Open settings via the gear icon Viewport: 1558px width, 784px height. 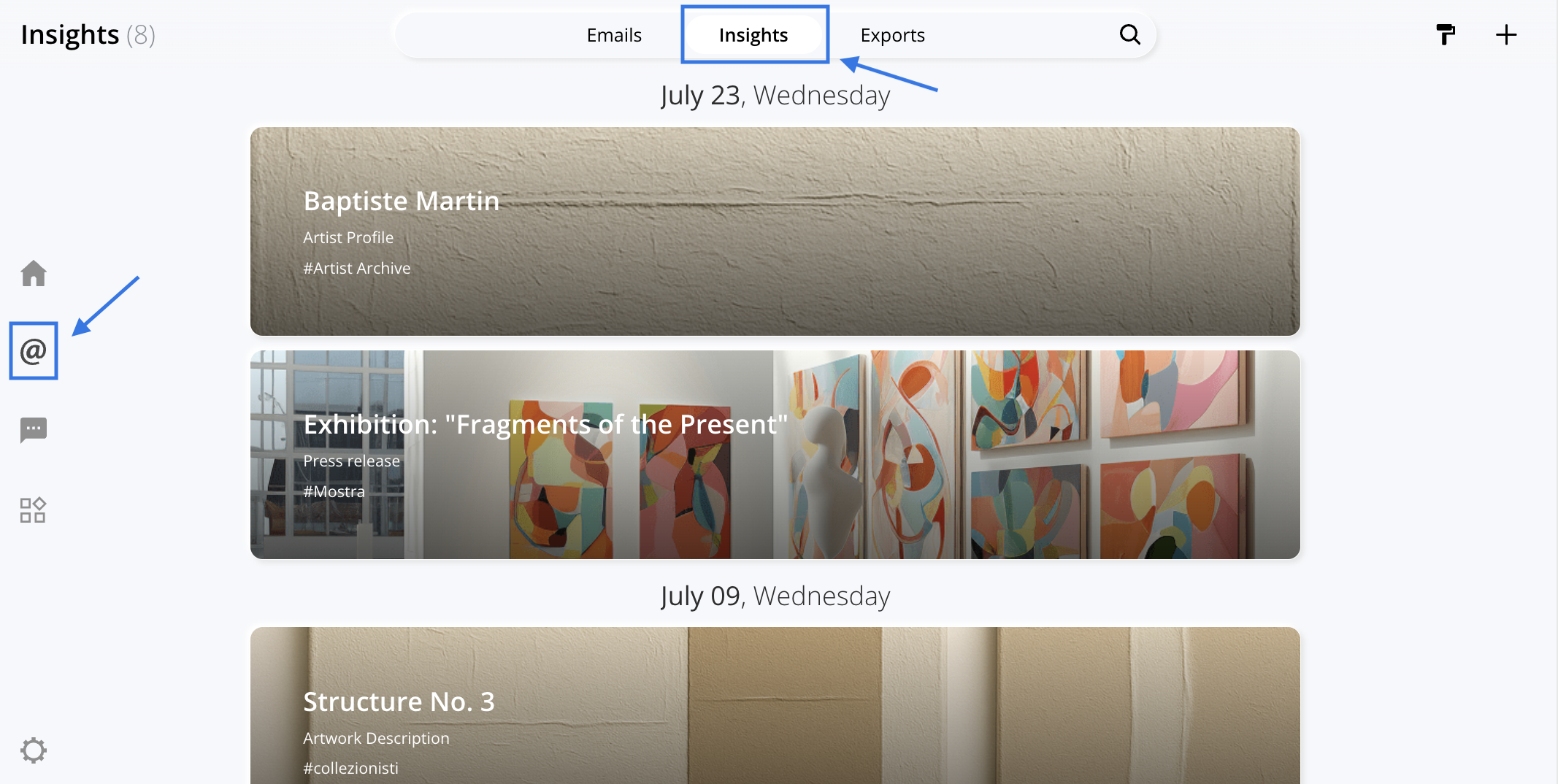(x=34, y=750)
